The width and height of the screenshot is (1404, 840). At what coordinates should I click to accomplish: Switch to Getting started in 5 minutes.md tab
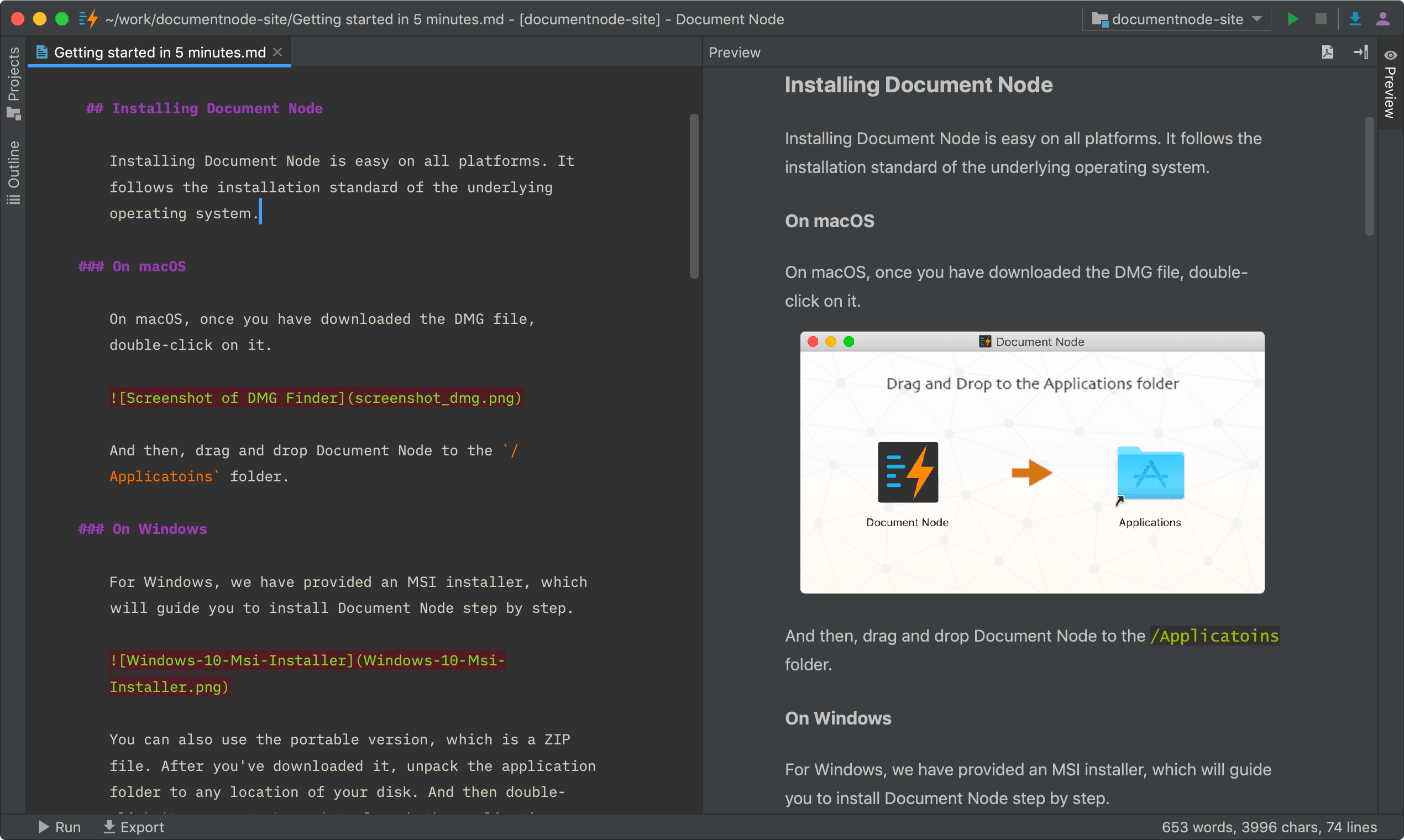click(x=159, y=52)
